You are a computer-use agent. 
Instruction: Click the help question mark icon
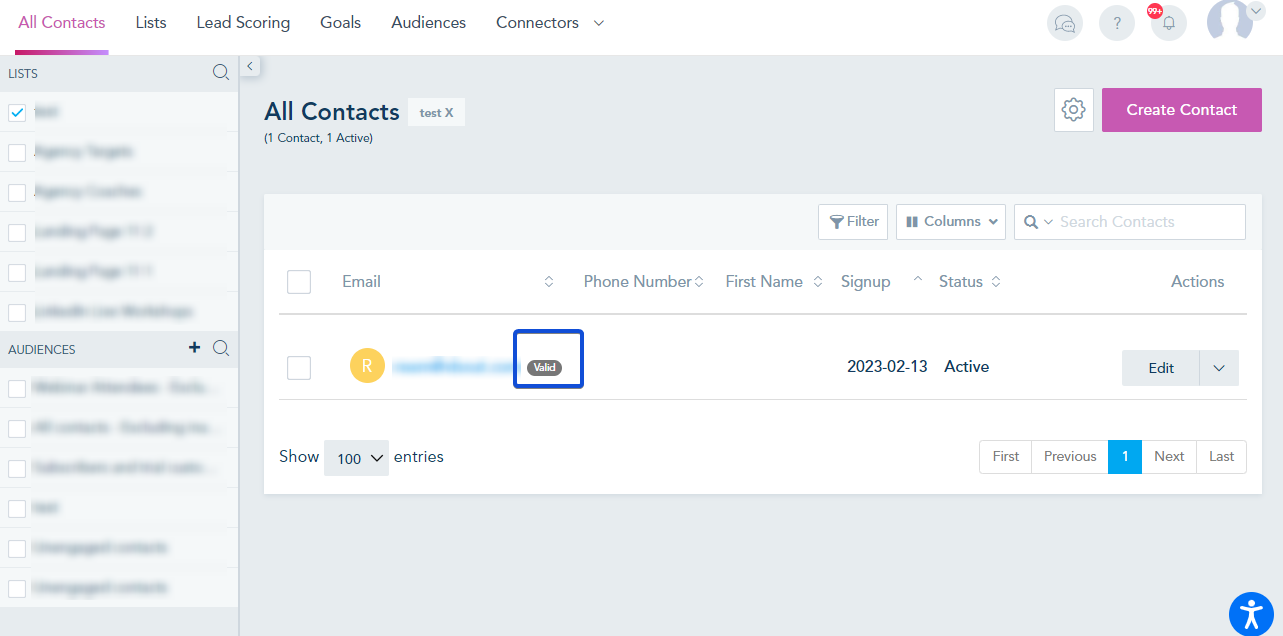pos(1117,23)
